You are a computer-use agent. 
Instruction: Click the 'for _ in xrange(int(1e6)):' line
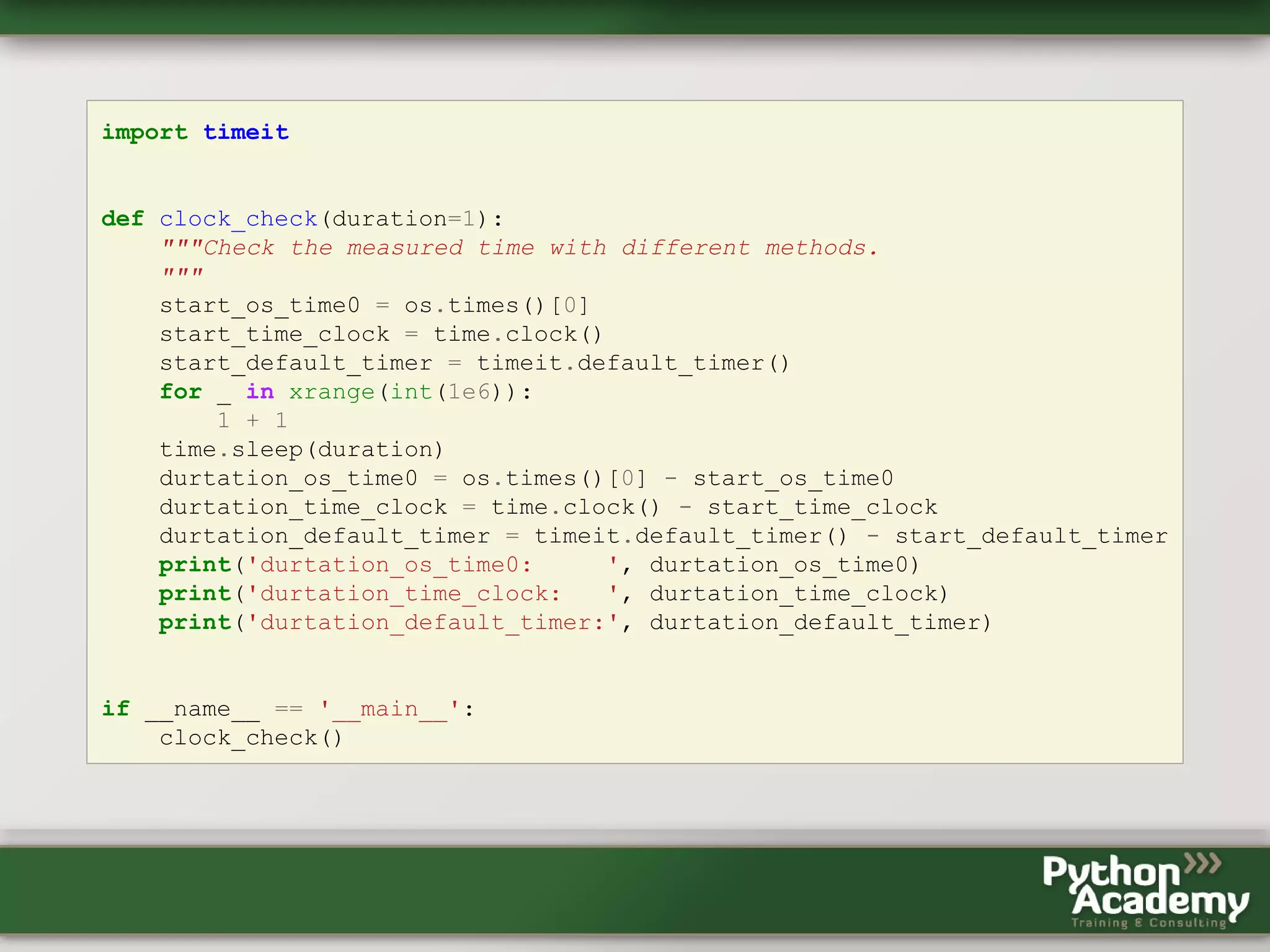(x=345, y=392)
